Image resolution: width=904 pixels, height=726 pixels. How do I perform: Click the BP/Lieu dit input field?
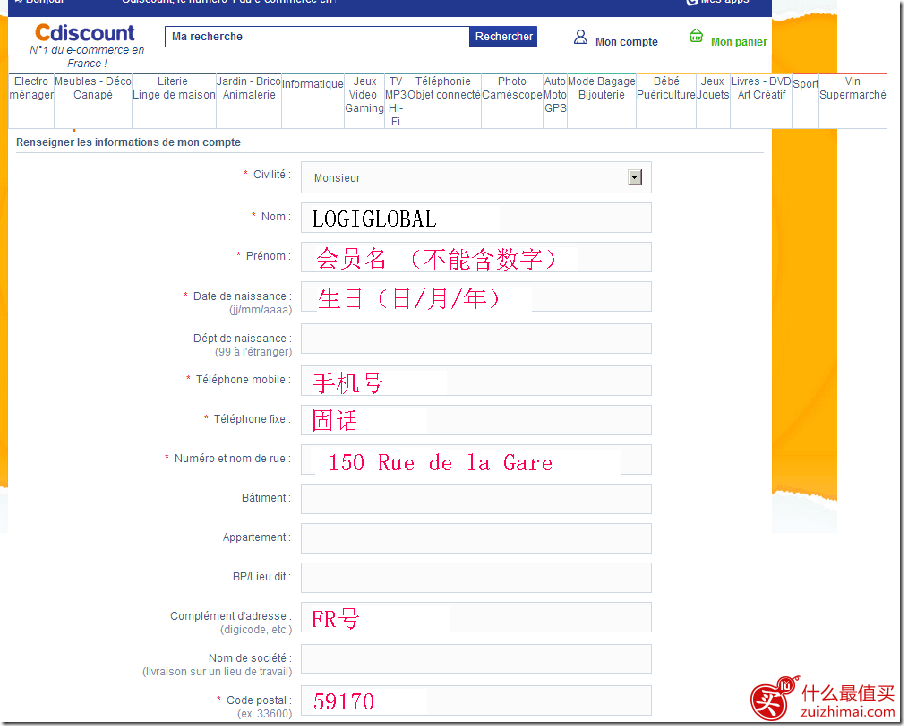click(476, 578)
